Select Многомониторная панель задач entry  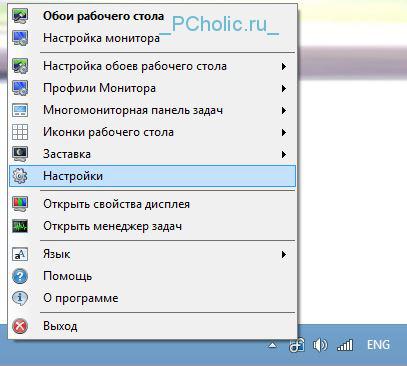pyautogui.click(x=152, y=110)
